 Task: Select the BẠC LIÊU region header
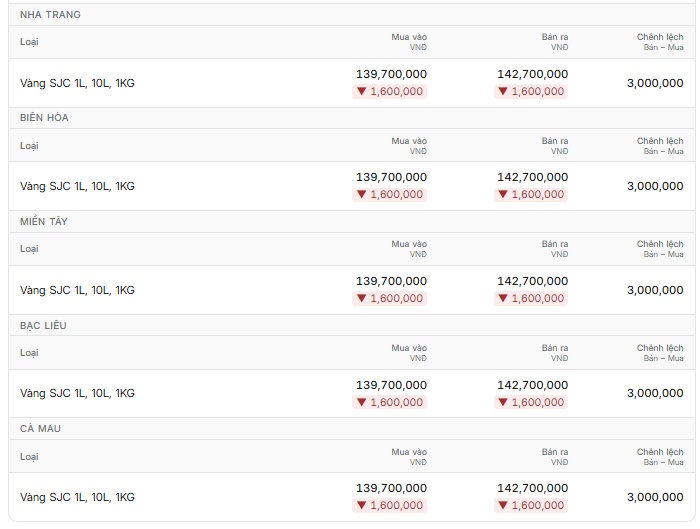pos(43,325)
